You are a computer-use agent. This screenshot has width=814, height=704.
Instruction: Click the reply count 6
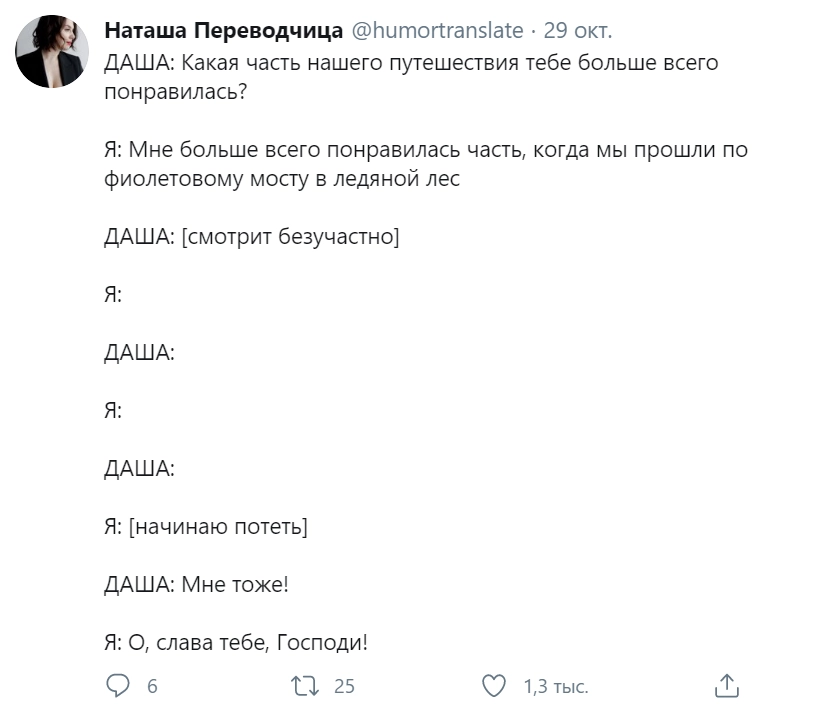click(x=152, y=686)
